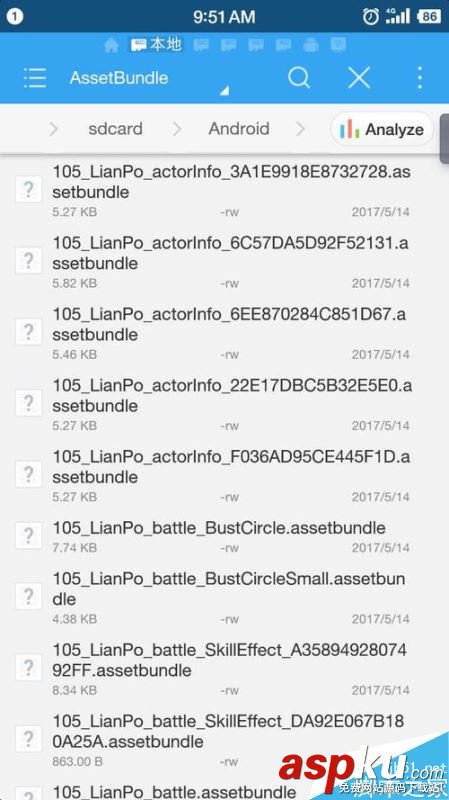449x800 pixels.
Task: Open file actorInfo_3A1E9918E8732728.assetbundle
Action: tap(224, 190)
